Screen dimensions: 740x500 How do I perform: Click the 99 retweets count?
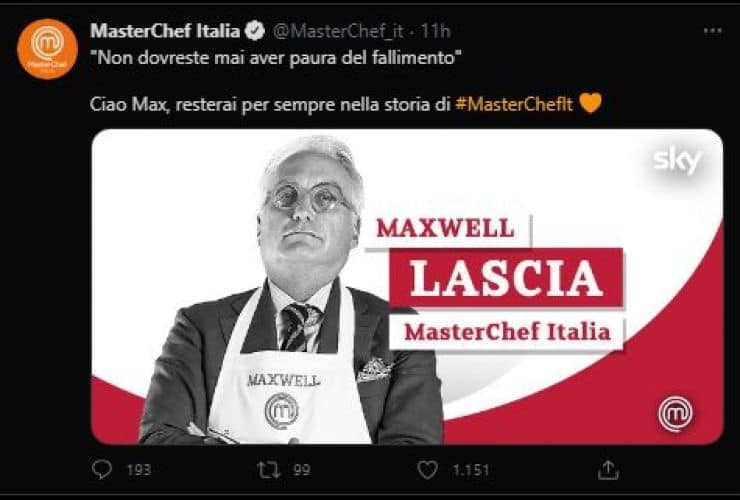click(302, 470)
